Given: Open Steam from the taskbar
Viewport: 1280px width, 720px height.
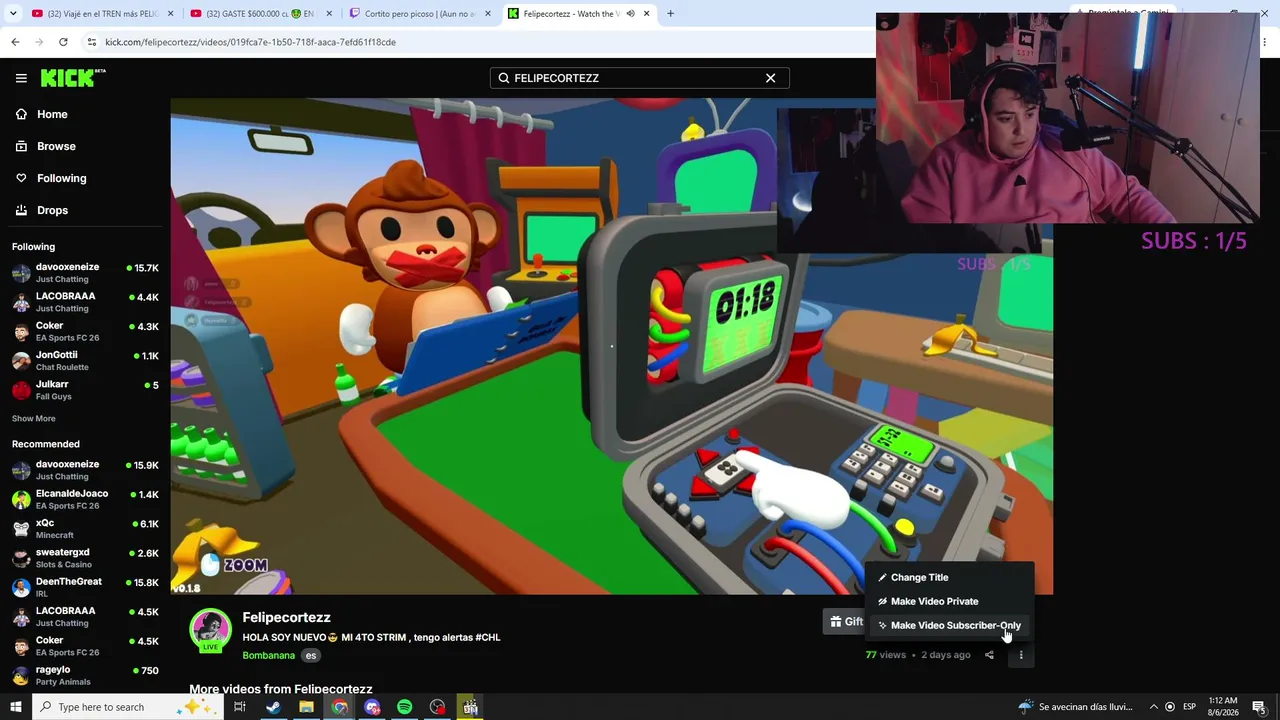Looking at the screenshot, I should pos(273,707).
